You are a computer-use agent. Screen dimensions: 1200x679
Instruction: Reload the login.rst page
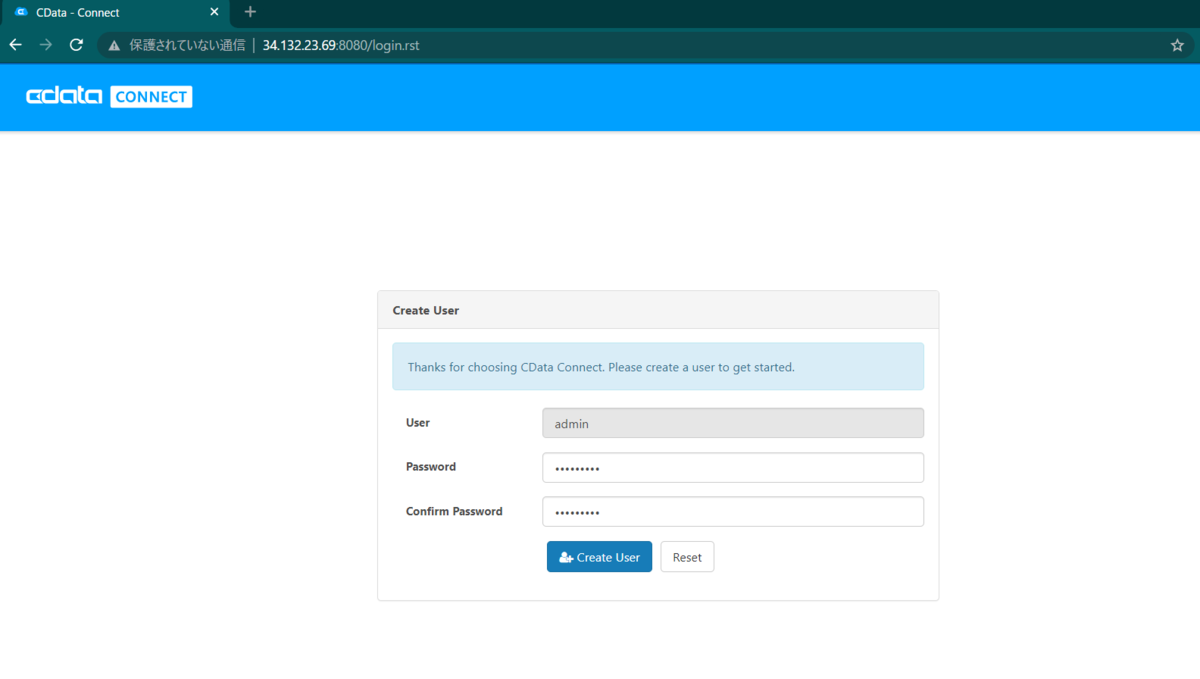point(76,45)
